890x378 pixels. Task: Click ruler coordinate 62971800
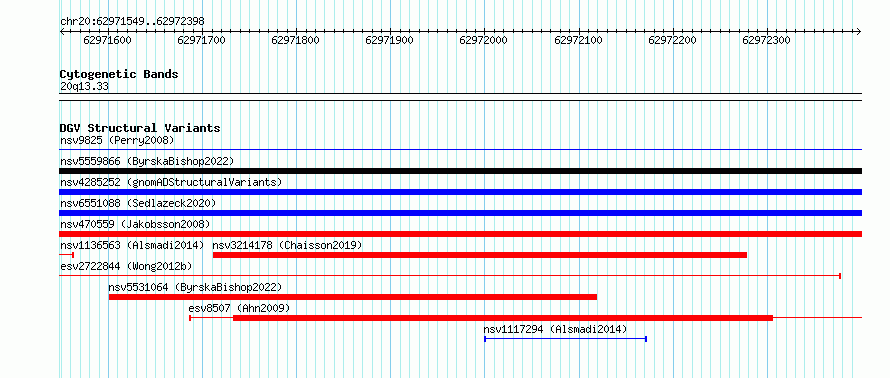[295, 41]
